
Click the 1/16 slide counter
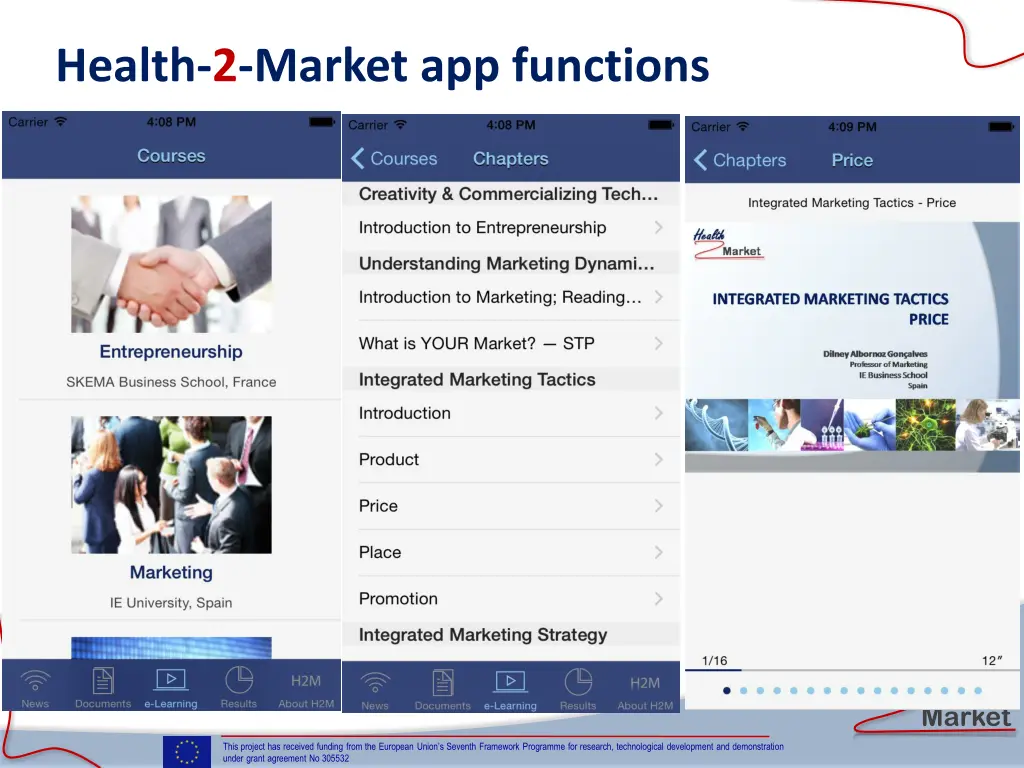pos(714,660)
